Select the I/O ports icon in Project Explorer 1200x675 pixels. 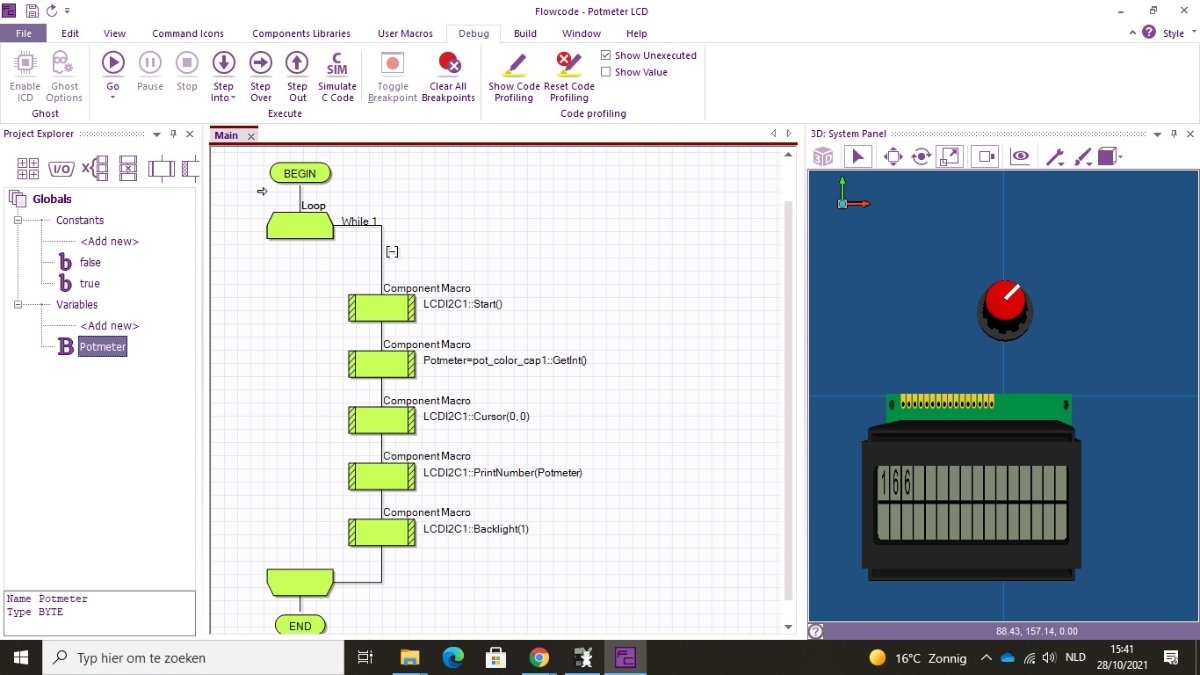(x=61, y=168)
